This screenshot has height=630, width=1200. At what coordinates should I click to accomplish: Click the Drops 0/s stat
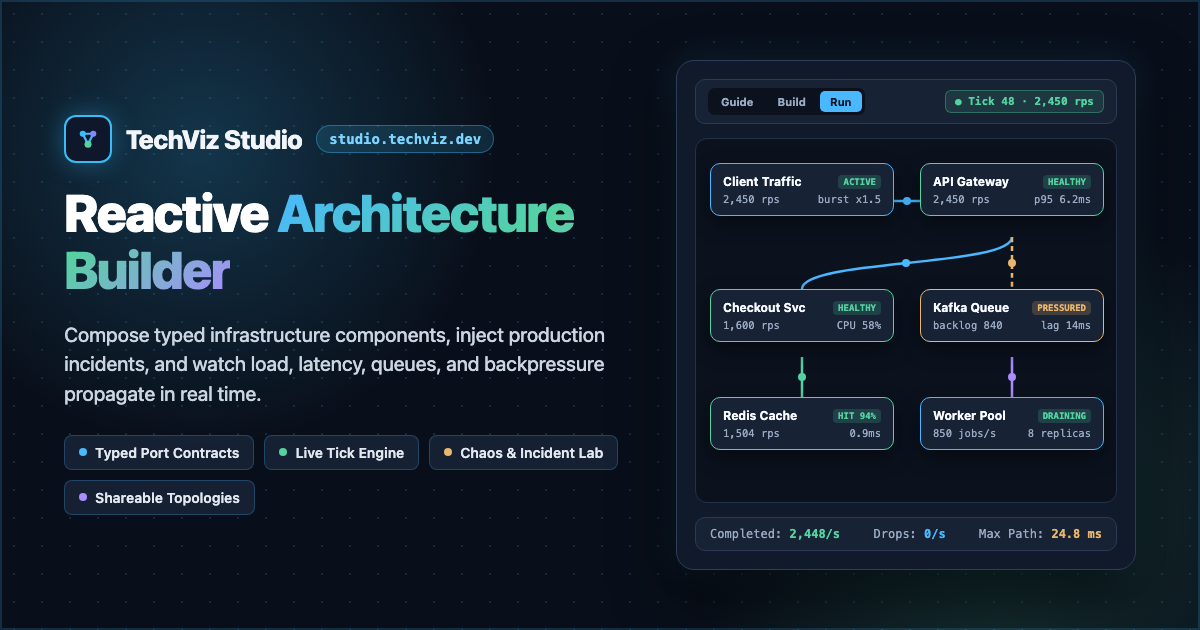909,534
